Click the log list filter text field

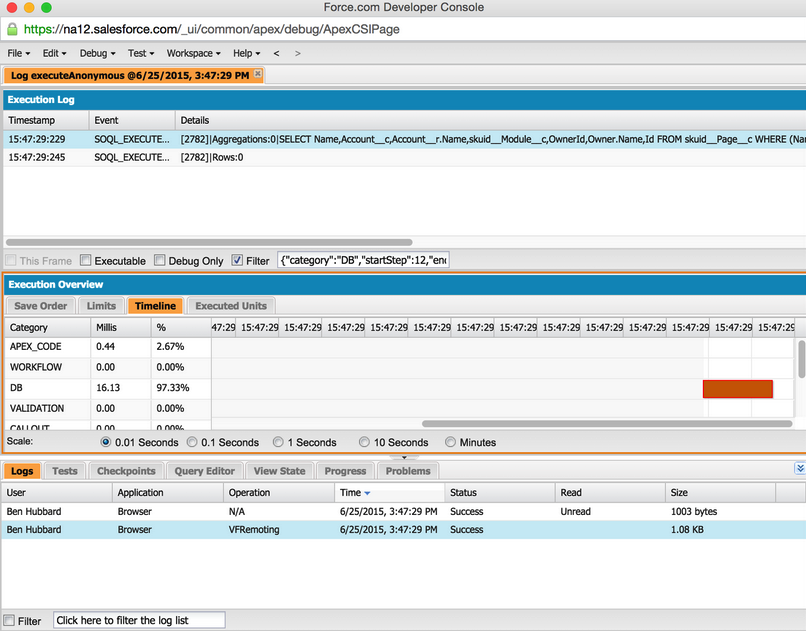[x=139, y=620]
